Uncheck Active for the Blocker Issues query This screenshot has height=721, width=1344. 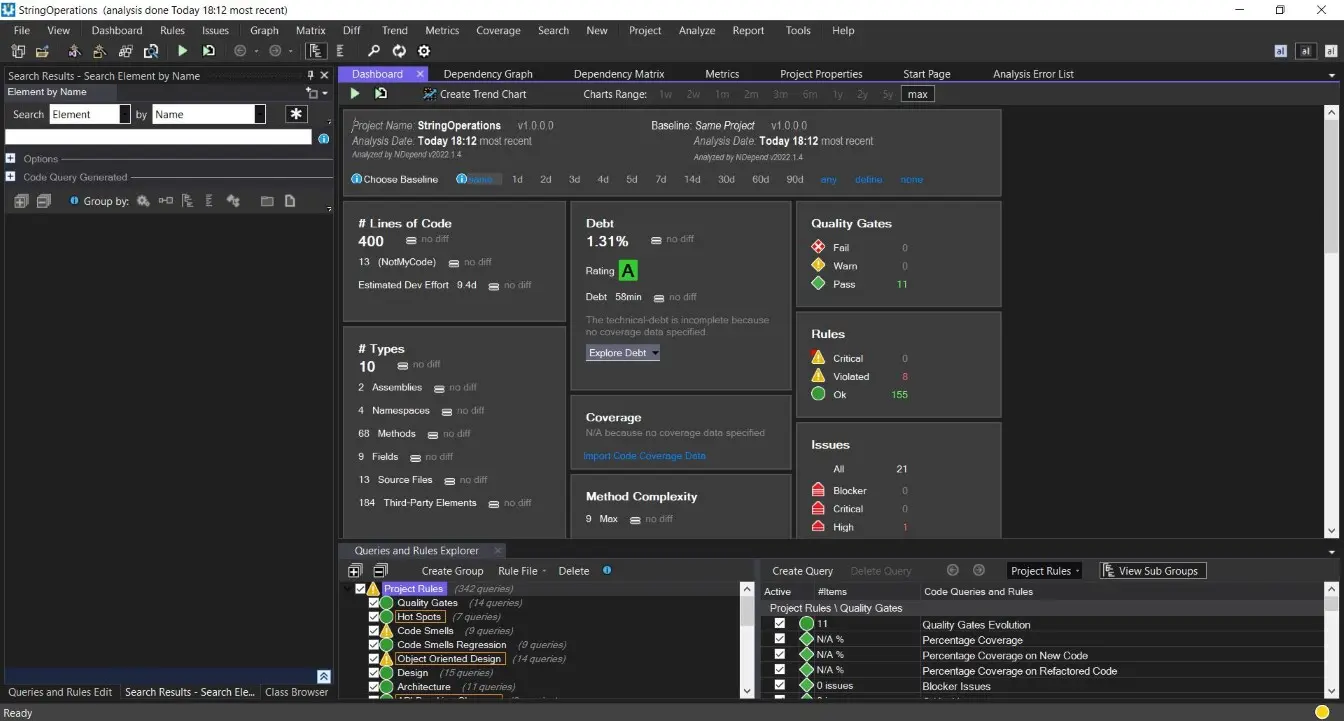coord(780,686)
